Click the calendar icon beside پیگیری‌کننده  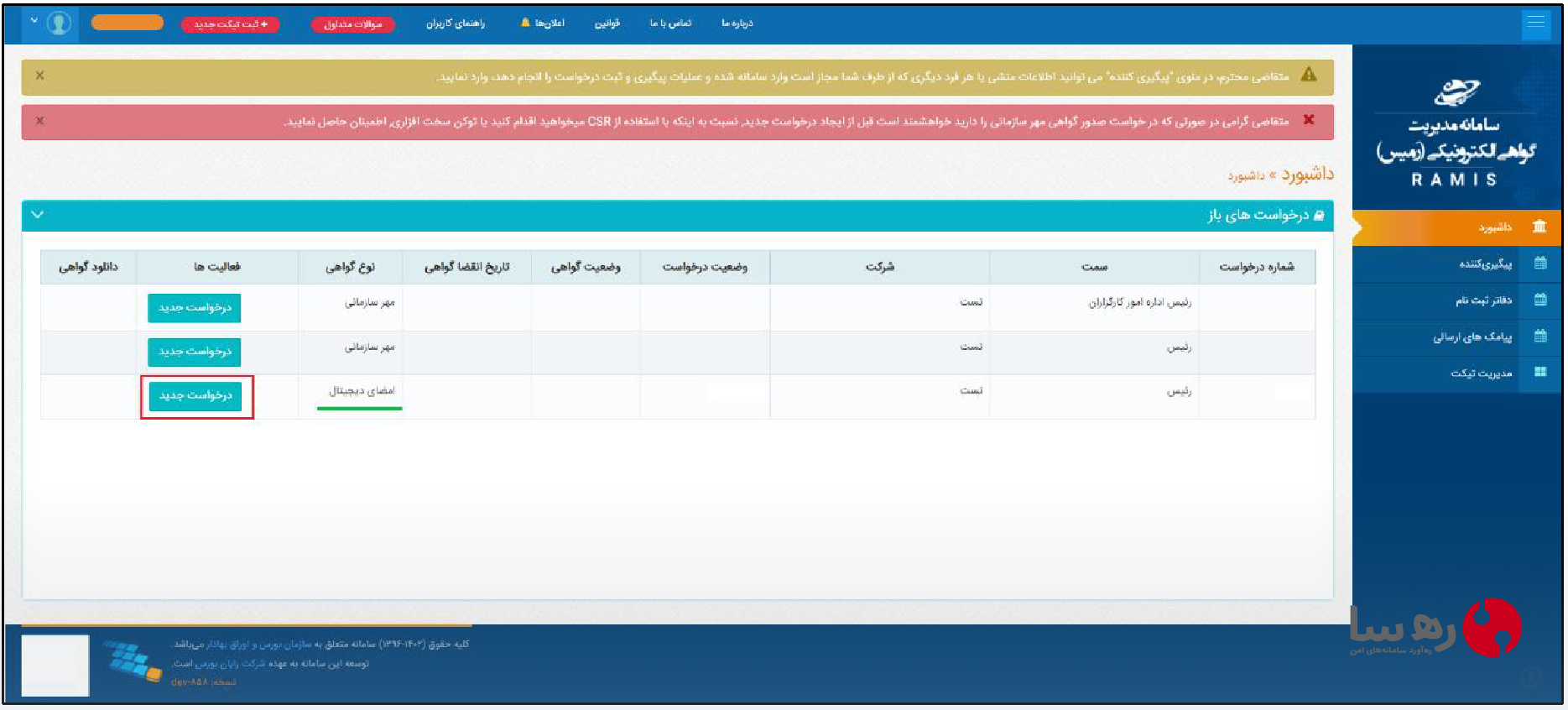click(x=1540, y=263)
